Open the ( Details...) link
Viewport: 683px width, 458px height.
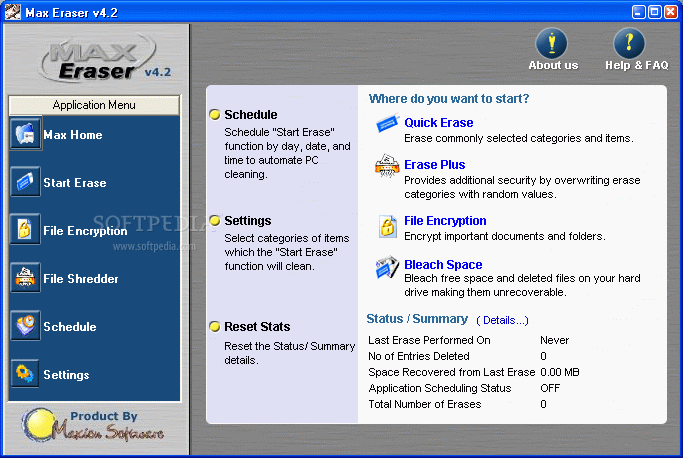502,320
